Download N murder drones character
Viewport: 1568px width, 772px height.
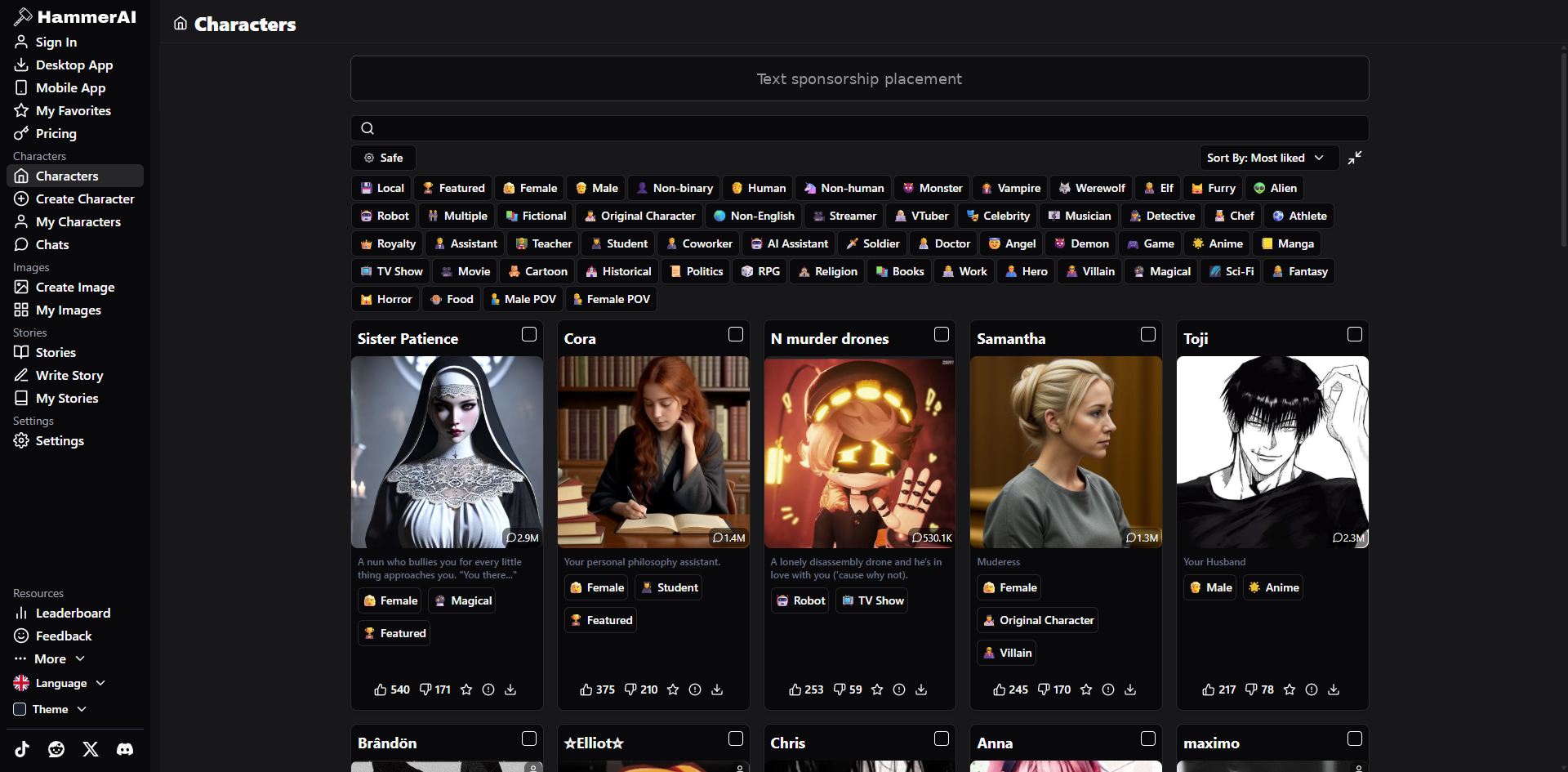(x=921, y=689)
